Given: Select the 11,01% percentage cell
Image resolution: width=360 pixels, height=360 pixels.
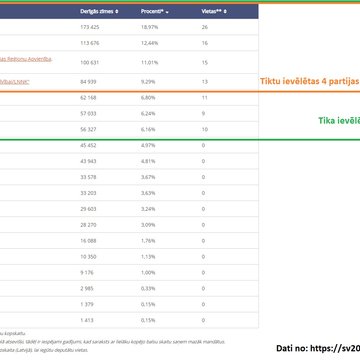Looking at the screenshot, I should [149, 63].
